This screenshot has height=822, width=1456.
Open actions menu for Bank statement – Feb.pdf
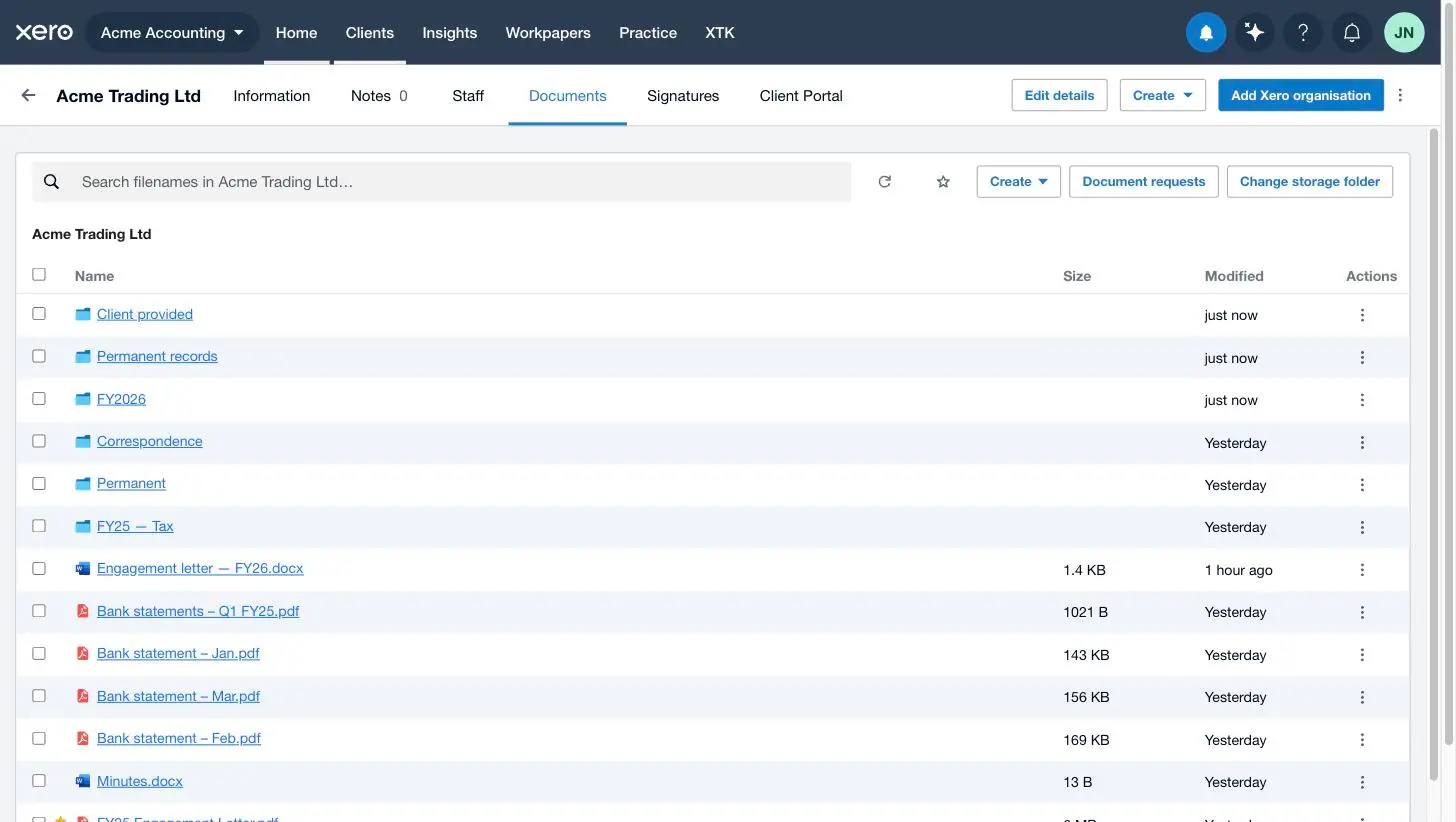pyautogui.click(x=1362, y=740)
